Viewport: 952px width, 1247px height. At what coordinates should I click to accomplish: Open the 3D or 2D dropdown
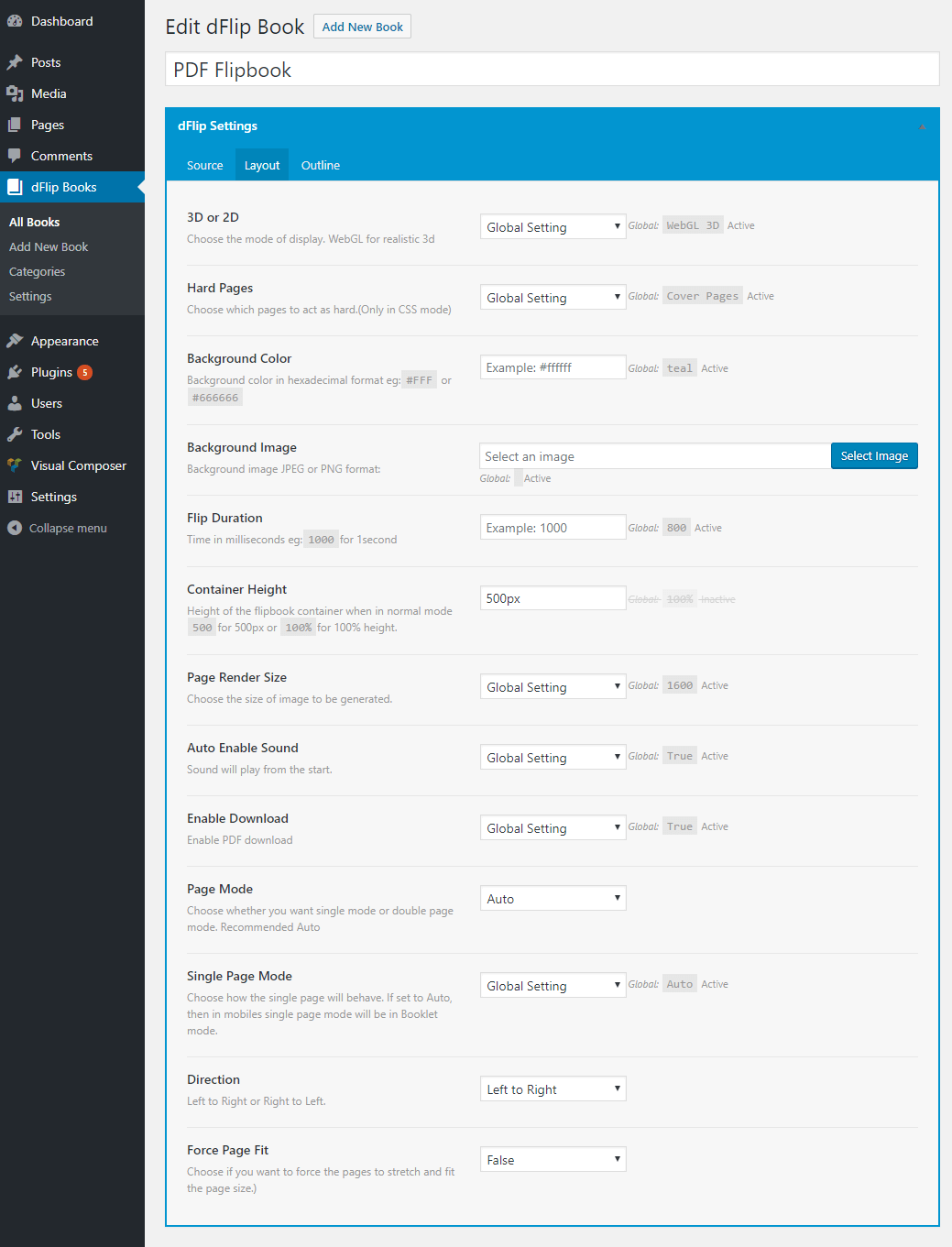(x=553, y=226)
